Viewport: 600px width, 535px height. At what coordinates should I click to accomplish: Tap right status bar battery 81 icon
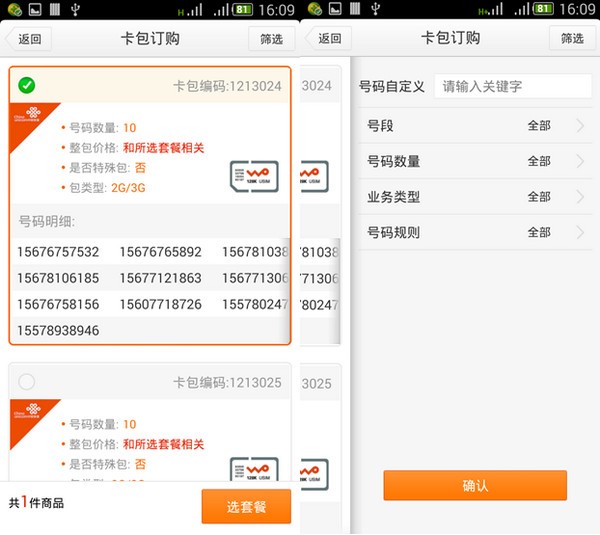tap(543, 9)
